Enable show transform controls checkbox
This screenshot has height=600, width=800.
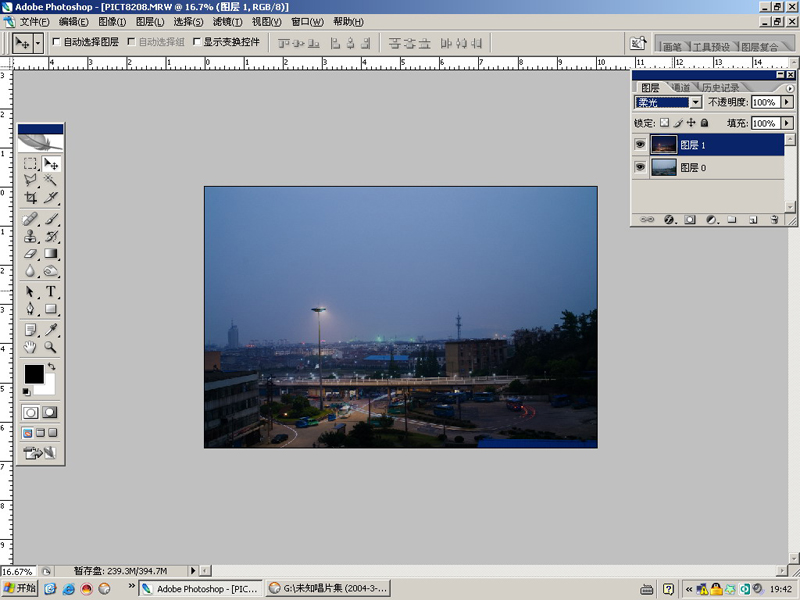pos(196,42)
